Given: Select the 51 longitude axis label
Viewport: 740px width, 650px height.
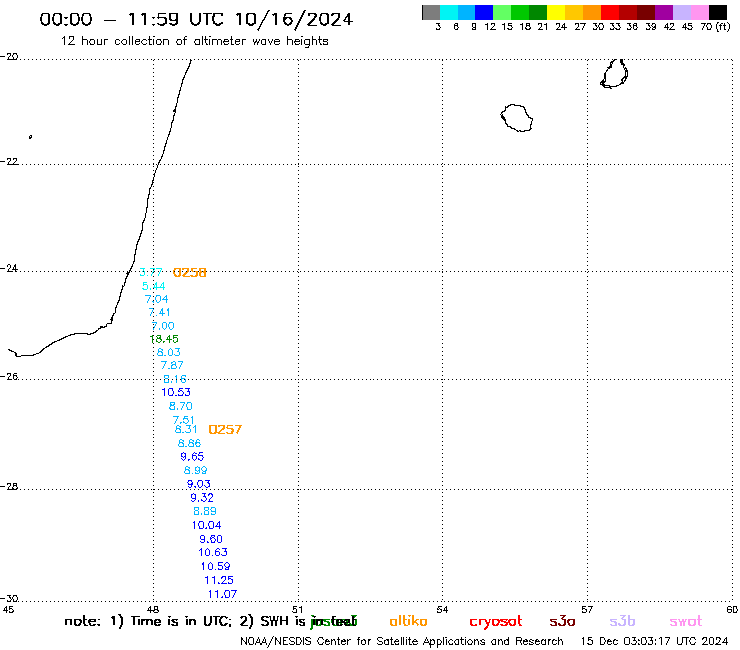Looking at the screenshot, I should [297, 609].
